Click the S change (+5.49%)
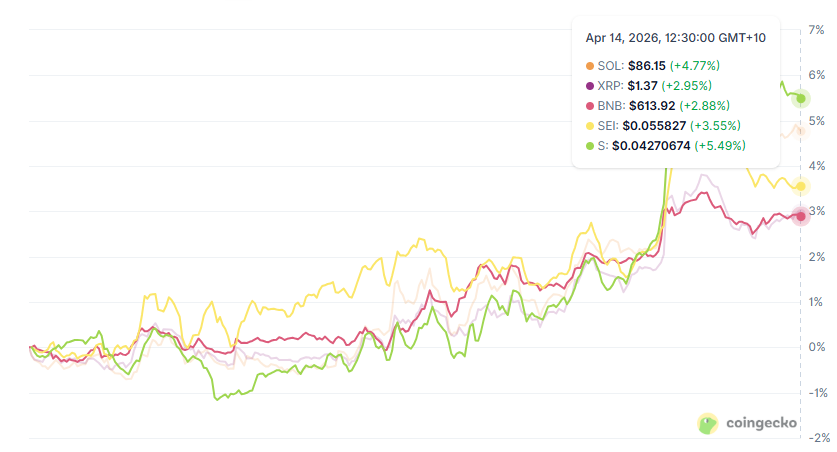The image size is (837, 452). coord(720,146)
